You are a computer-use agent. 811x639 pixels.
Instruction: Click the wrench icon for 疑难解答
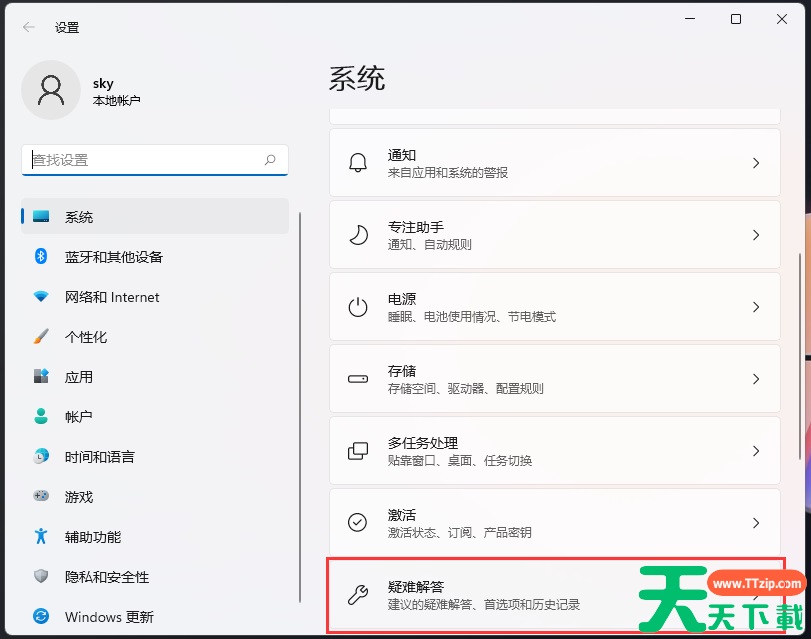[358, 595]
